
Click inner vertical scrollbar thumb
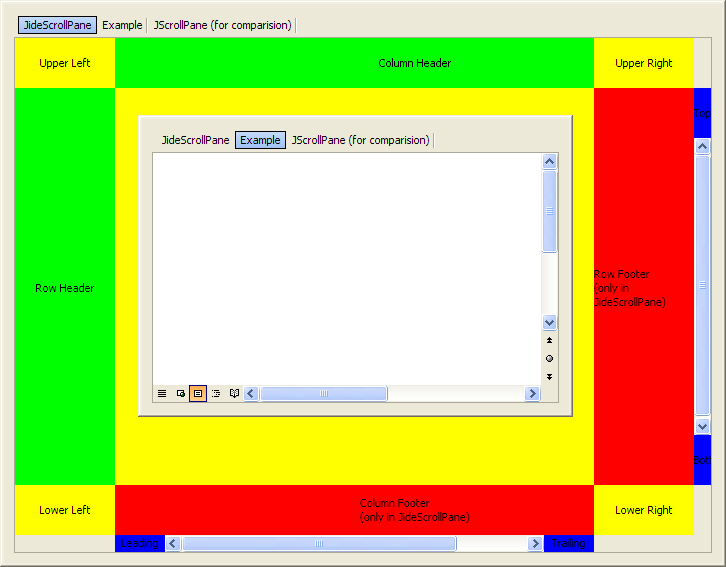pos(550,211)
